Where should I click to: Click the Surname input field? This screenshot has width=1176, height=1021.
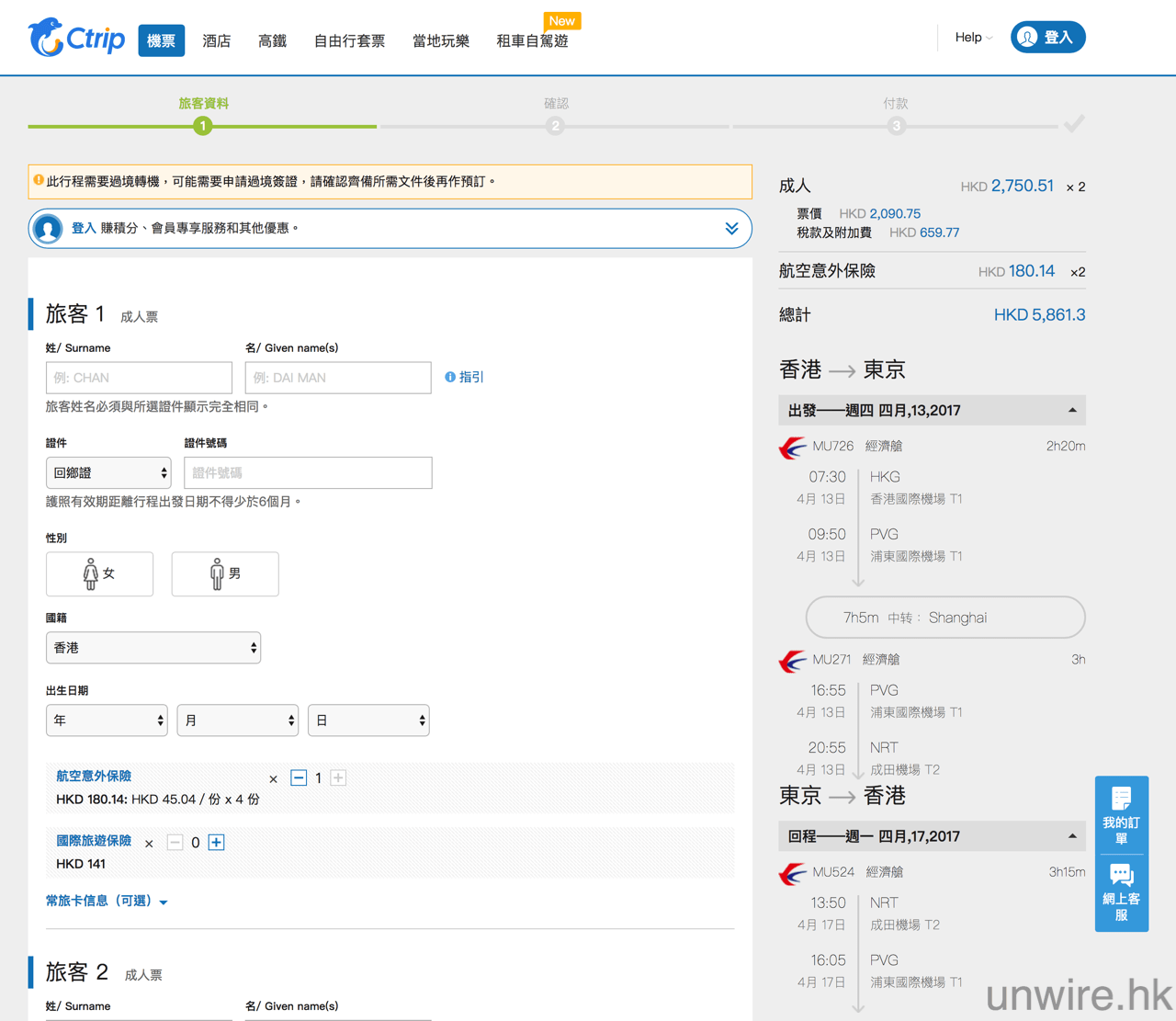coord(139,378)
